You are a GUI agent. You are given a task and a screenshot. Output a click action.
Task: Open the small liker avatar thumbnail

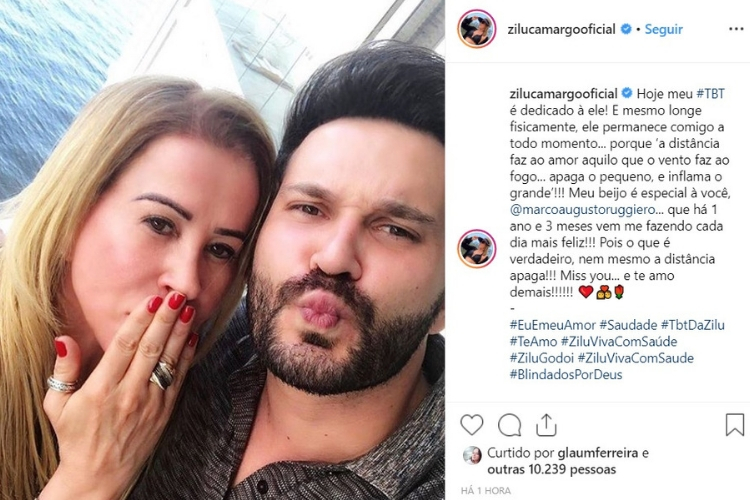pyautogui.click(x=472, y=456)
